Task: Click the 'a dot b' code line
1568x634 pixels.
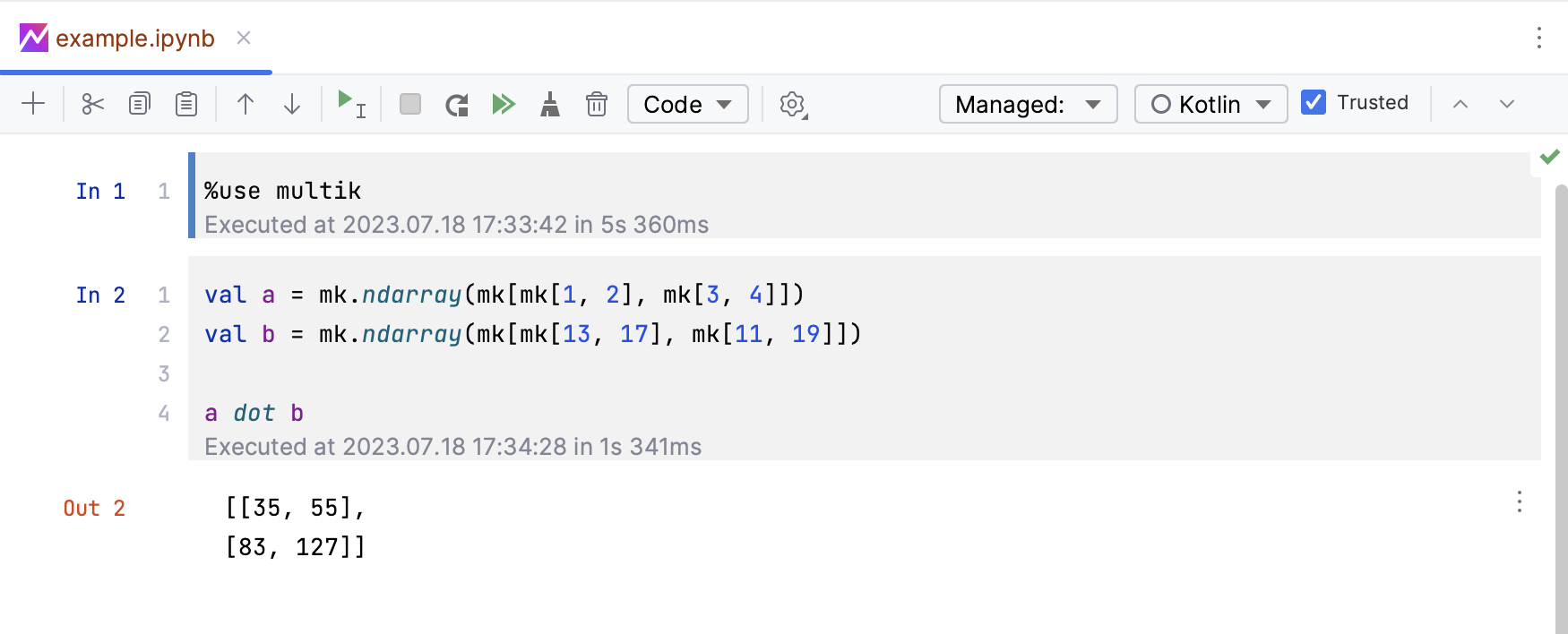Action: pyautogui.click(x=254, y=413)
